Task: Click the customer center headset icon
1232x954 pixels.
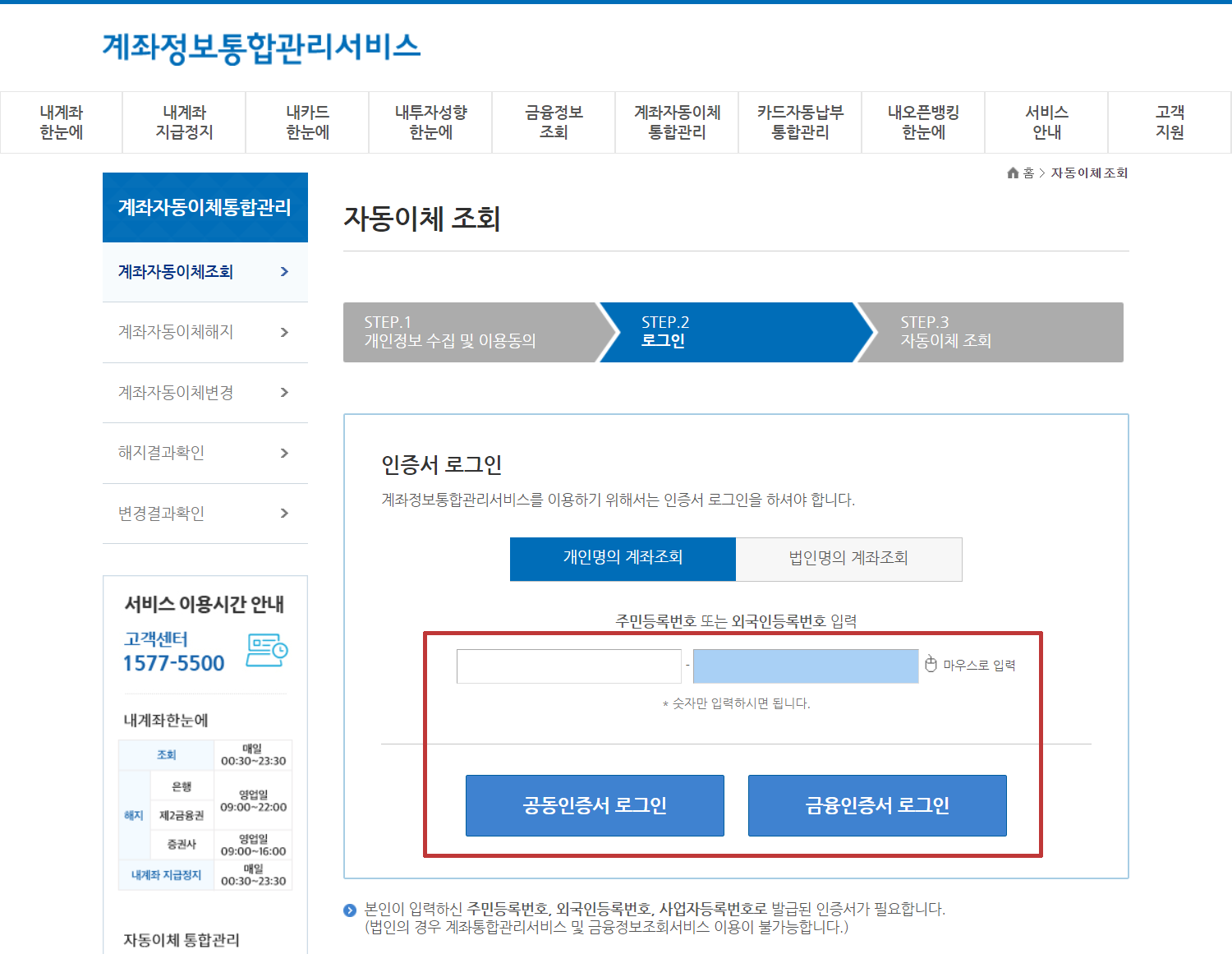Action: pos(267,649)
